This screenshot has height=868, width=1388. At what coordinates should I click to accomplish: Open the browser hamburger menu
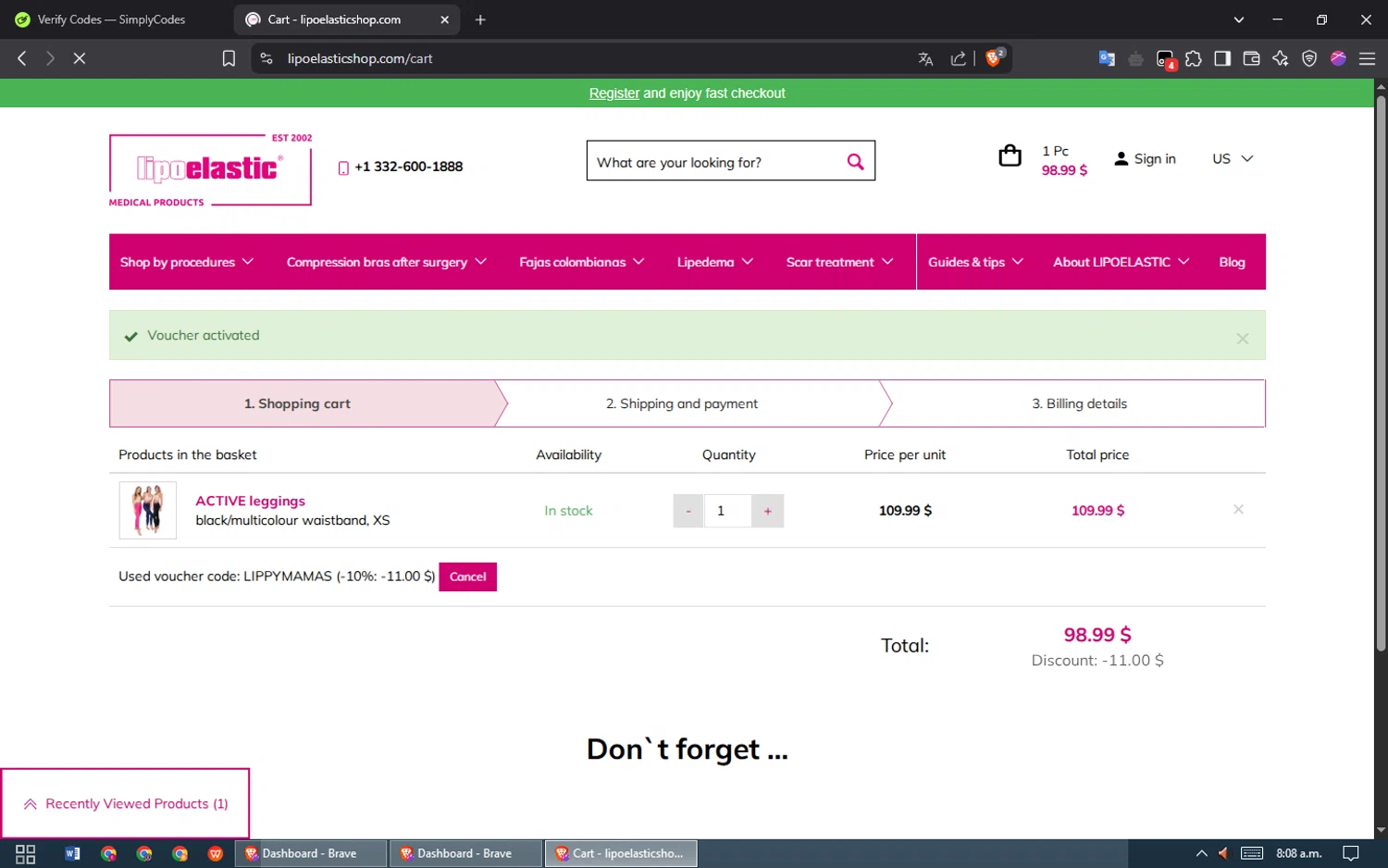(1367, 58)
